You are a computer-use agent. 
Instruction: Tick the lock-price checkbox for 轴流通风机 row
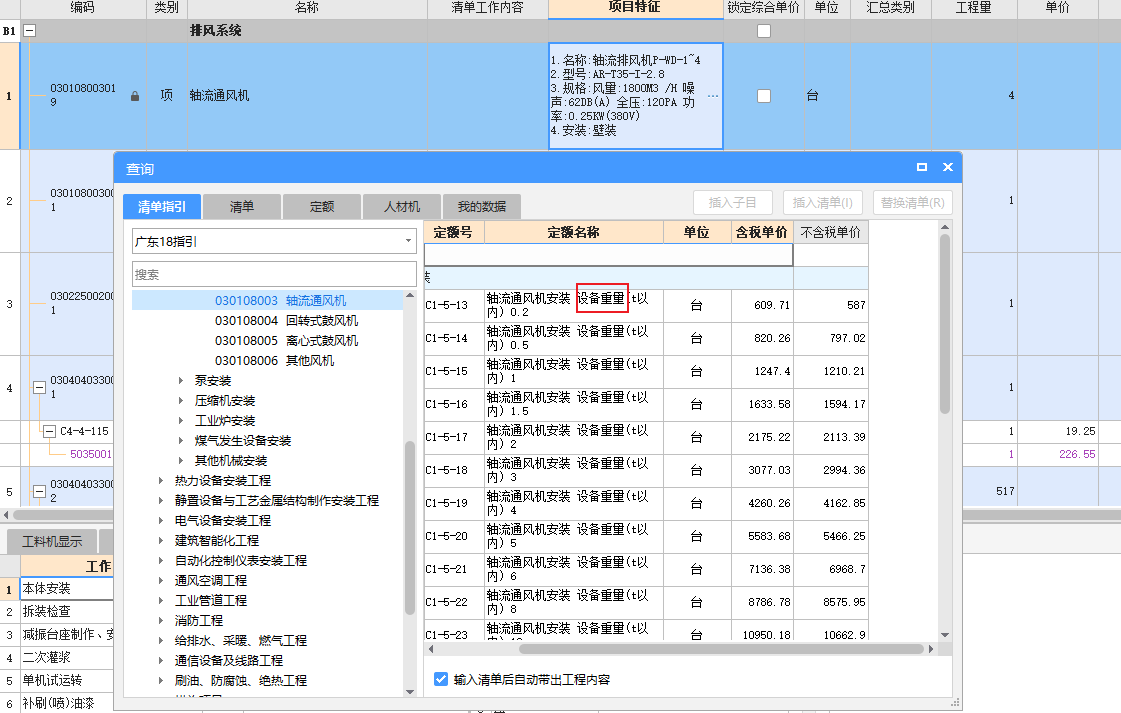point(764,96)
